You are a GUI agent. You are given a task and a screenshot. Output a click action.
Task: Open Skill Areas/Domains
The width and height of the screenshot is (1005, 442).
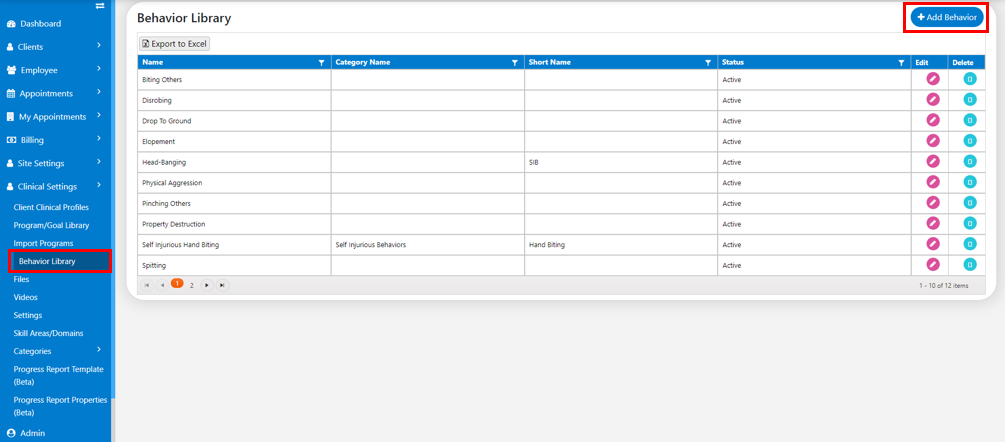[x=48, y=333]
